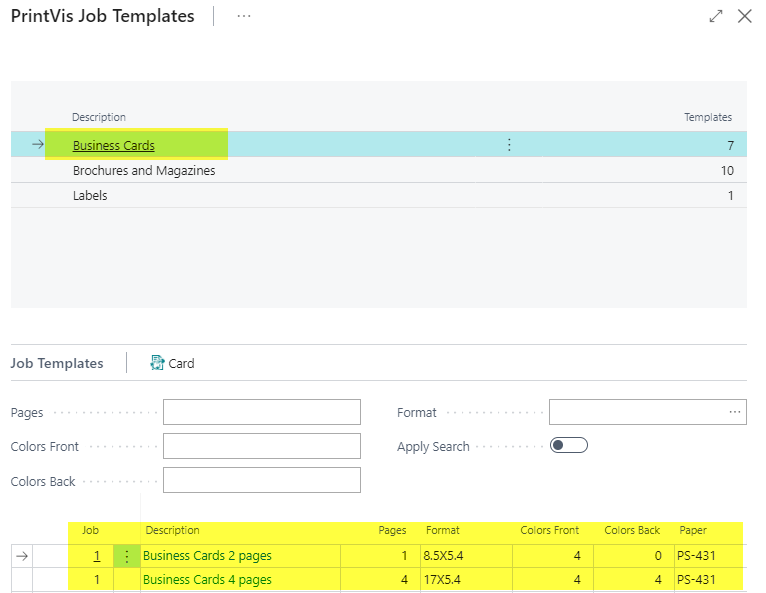Open the Business Cards link
Image resolution: width=766 pixels, height=593 pixels.
pyautogui.click(x=113, y=146)
